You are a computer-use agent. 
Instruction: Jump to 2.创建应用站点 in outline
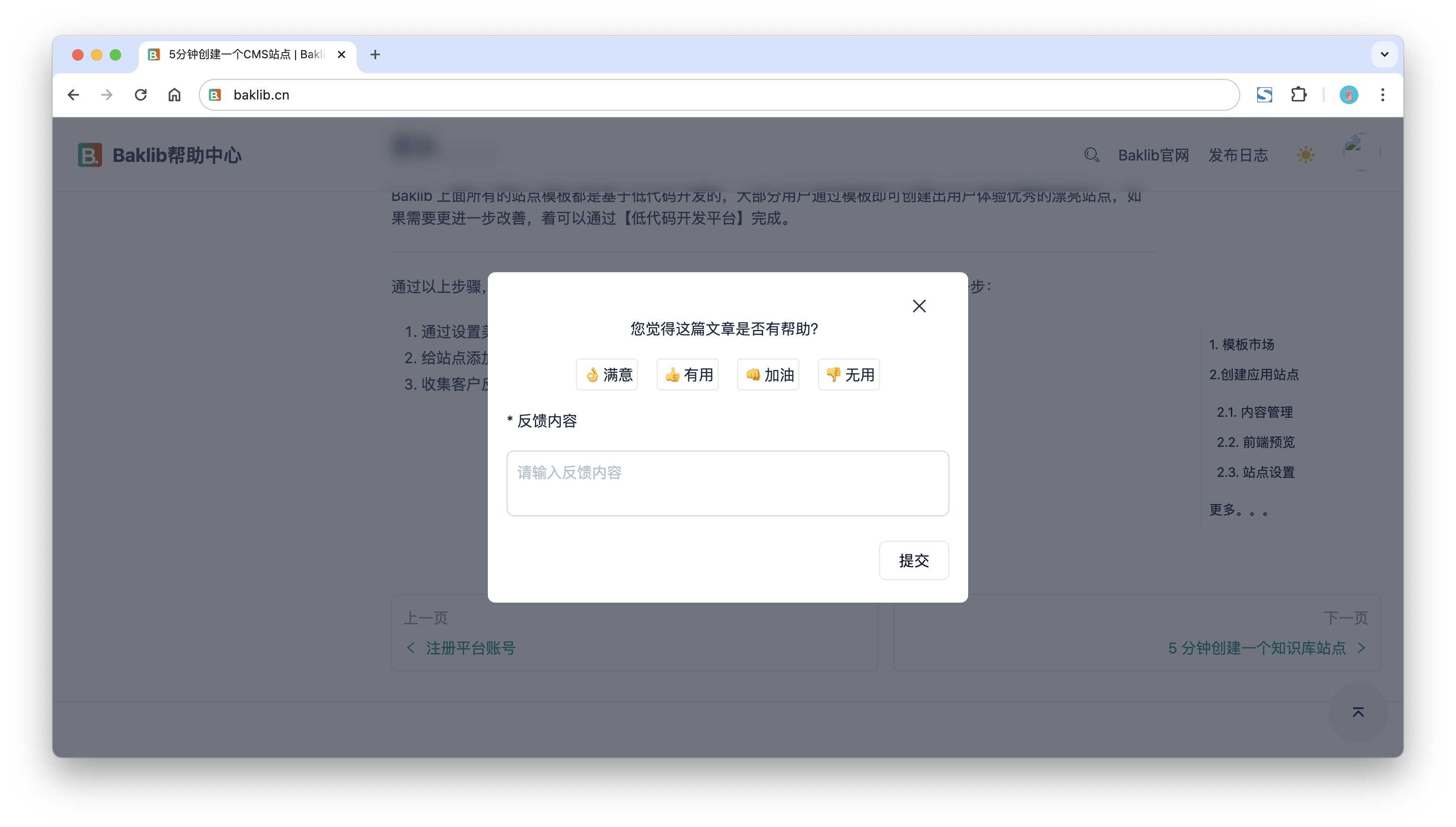[1254, 375]
